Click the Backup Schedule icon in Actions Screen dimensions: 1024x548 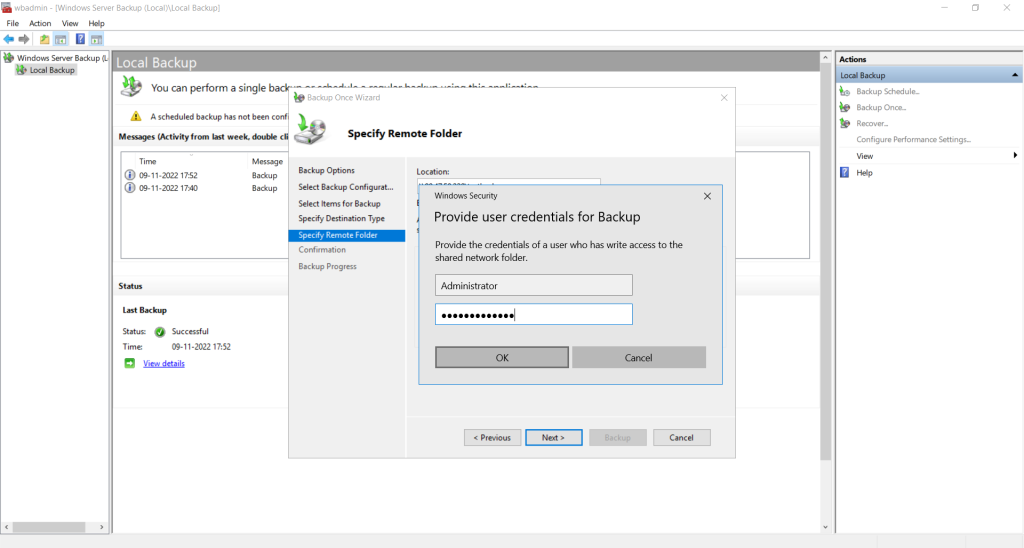[845, 91]
